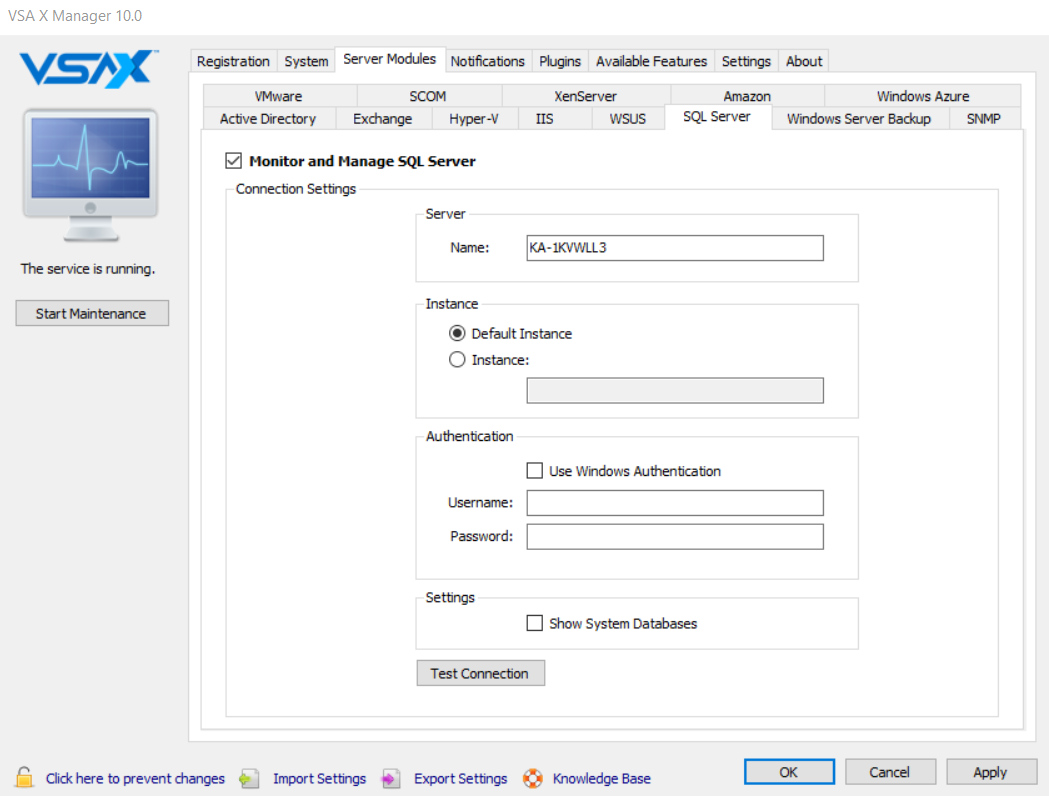Check Show System Databases option
This screenshot has height=796, width=1049.
pos(535,623)
